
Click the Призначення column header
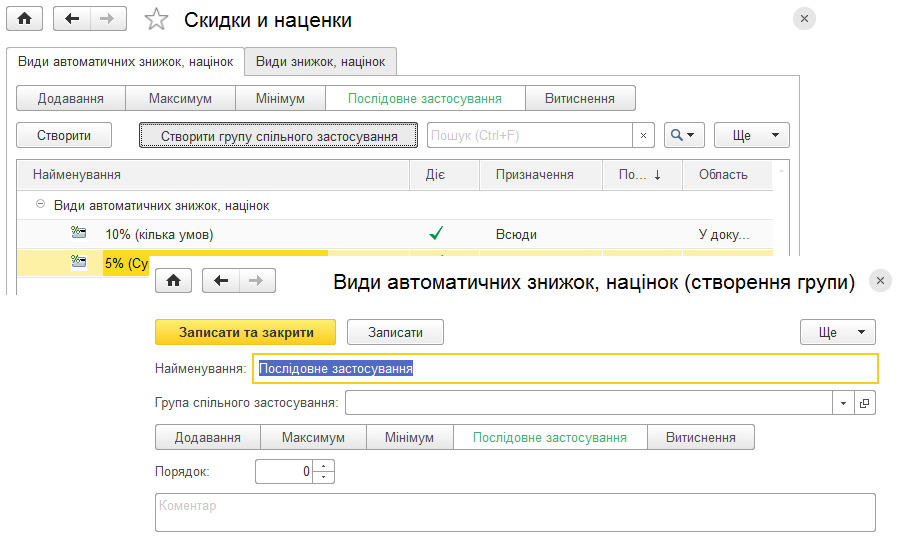click(x=541, y=174)
